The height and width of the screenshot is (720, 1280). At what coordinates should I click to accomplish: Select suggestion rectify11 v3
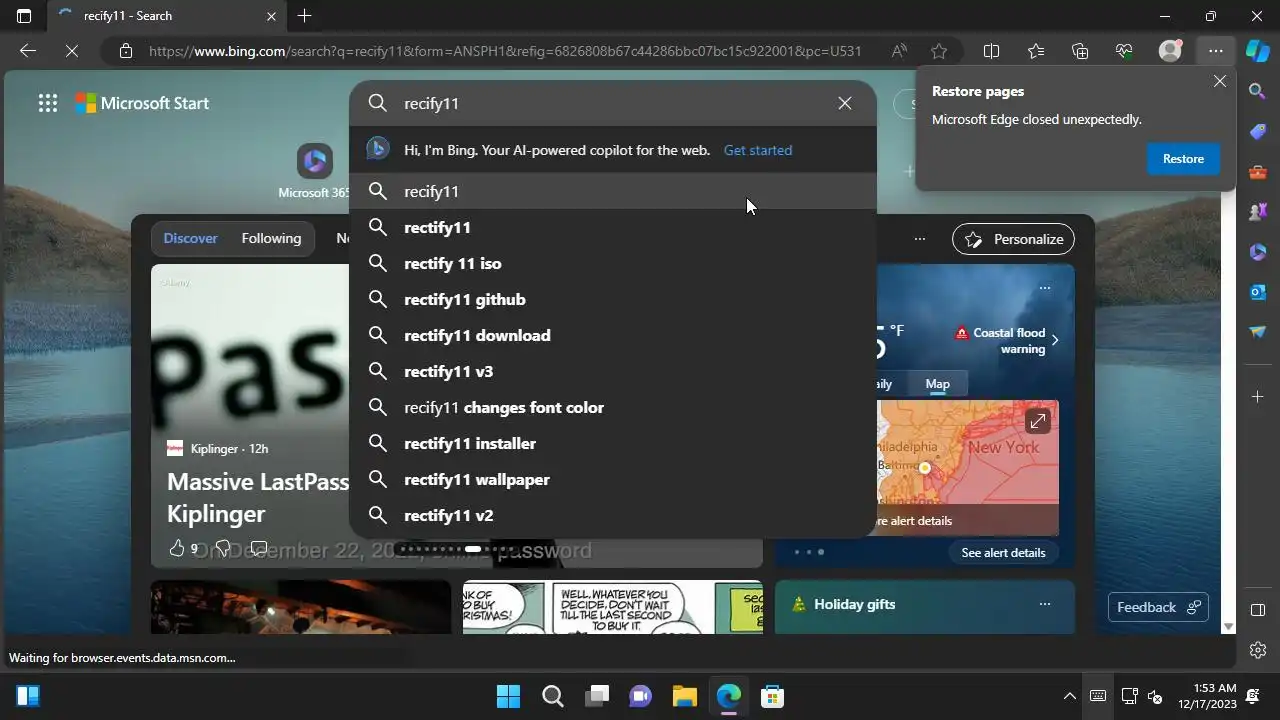pos(613,371)
